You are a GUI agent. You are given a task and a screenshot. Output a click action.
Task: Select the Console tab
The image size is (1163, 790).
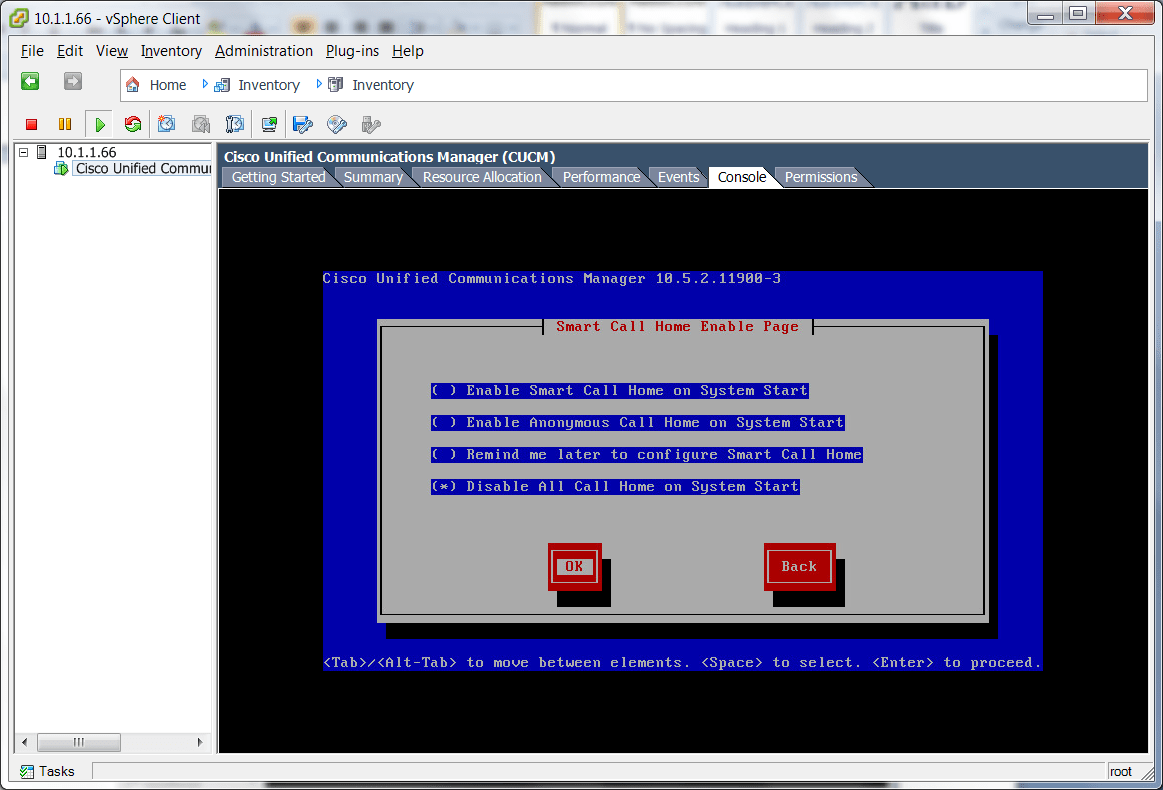[x=742, y=177]
